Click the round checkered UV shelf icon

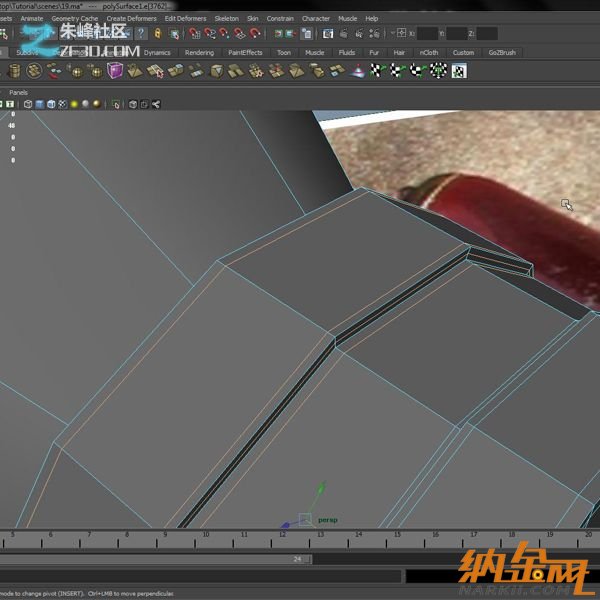(x=439, y=71)
